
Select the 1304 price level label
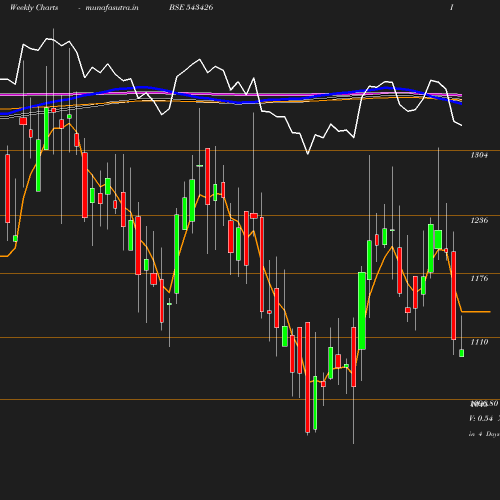[479, 155]
